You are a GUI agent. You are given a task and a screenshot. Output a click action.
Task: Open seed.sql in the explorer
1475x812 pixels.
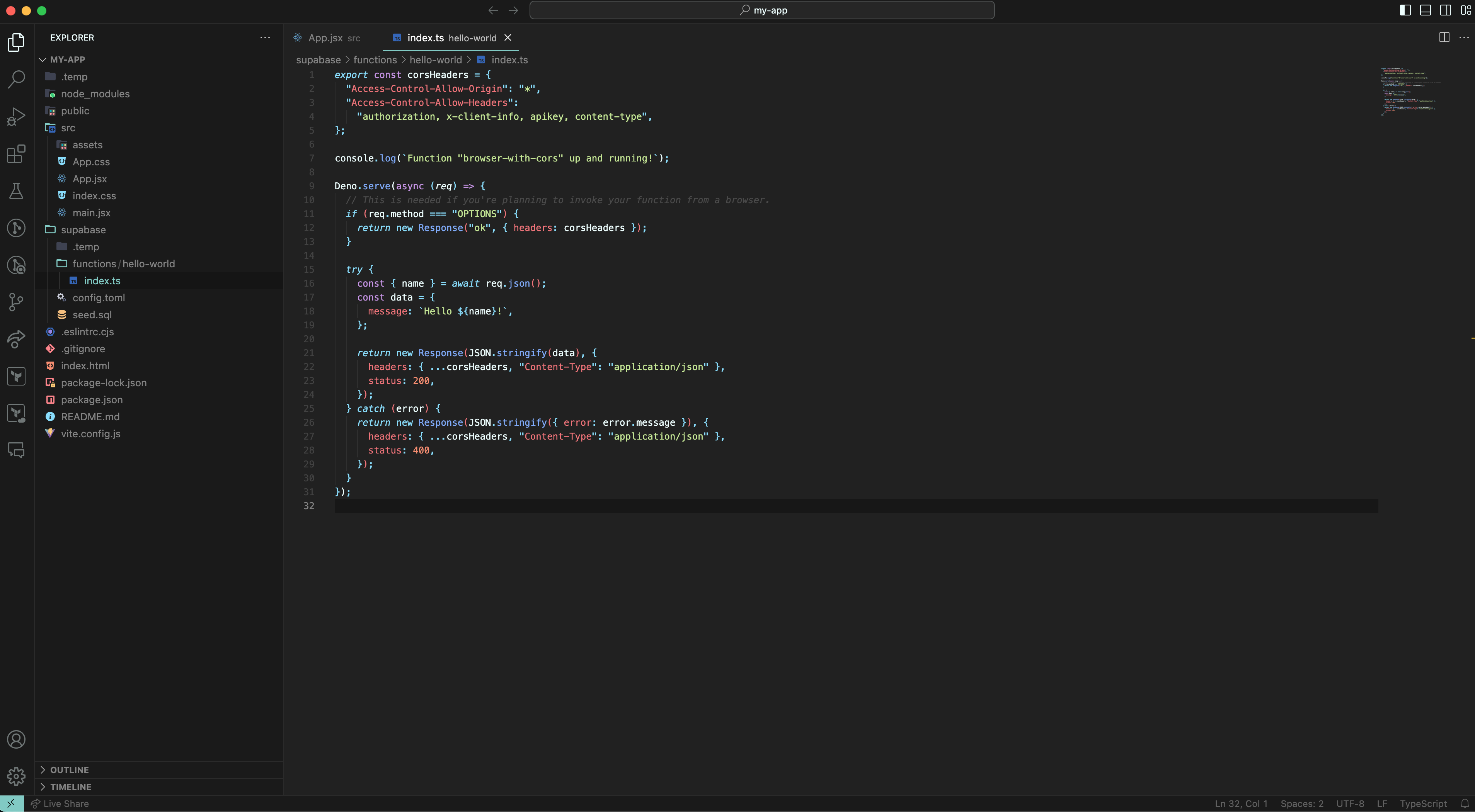[x=159, y=315]
